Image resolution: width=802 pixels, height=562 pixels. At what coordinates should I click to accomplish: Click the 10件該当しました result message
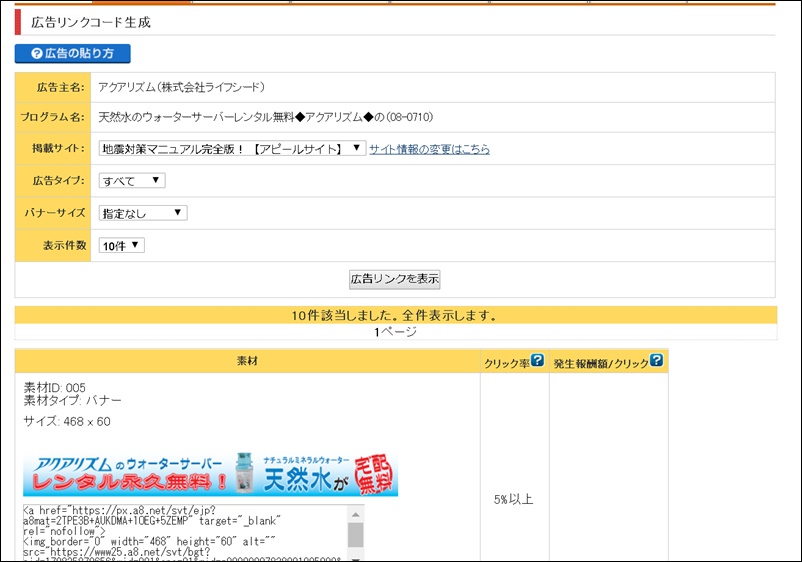point(394,316)
